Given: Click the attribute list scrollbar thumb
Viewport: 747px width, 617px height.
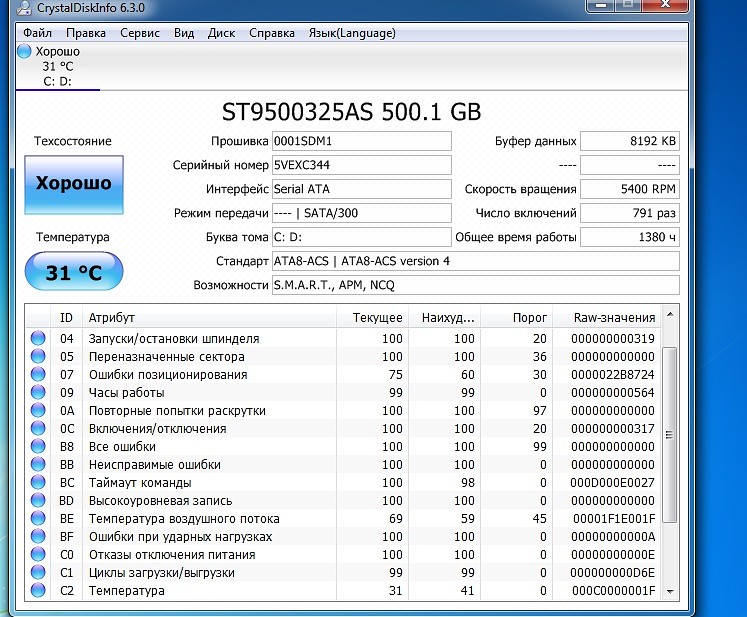Looking at the screenshot, I should point(670,435).
